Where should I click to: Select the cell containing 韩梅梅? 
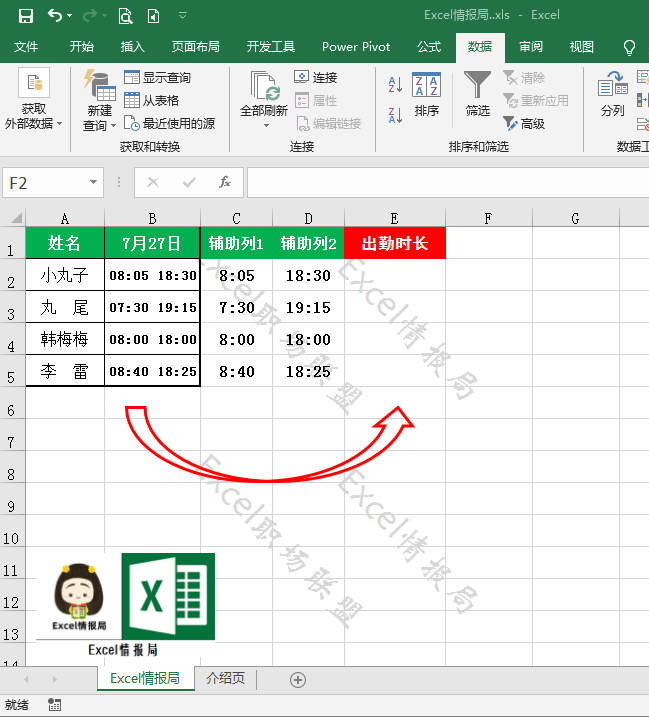click(65, 339)
